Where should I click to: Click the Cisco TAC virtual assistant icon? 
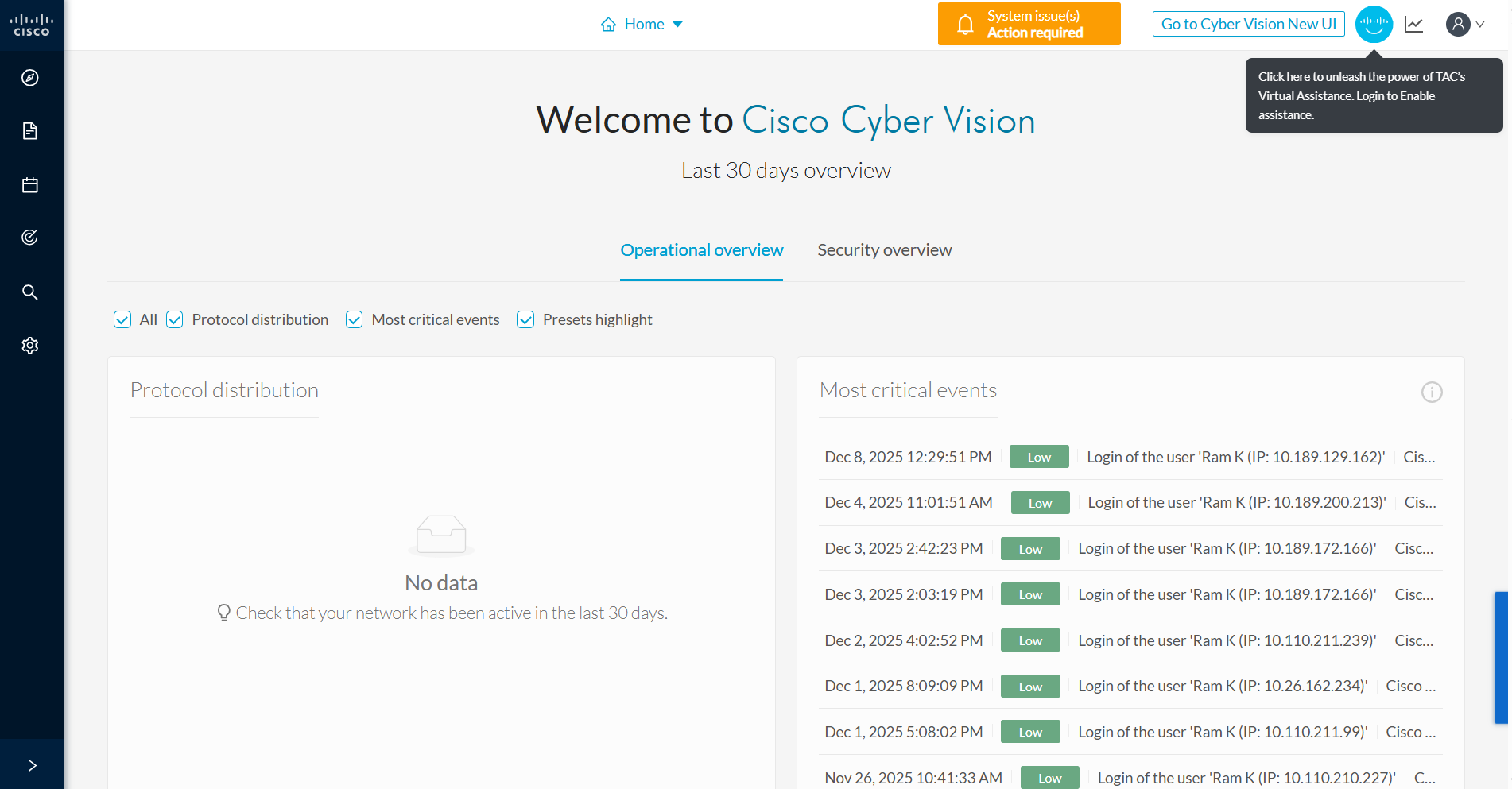pos(1373,25)
